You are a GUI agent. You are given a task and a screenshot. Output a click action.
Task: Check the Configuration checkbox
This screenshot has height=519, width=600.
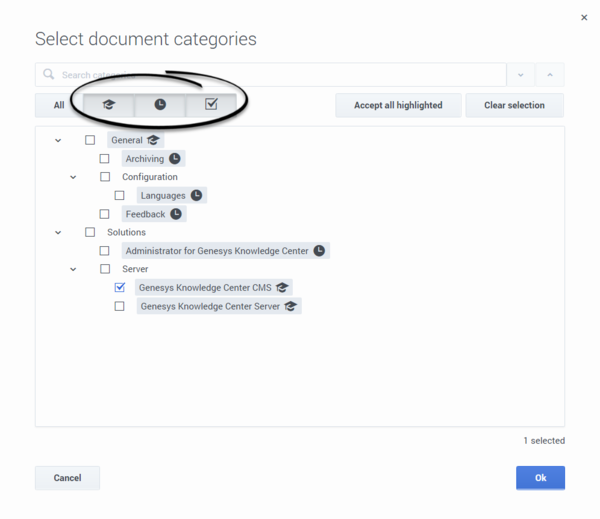pyautogui.click(x=105, y=177)
